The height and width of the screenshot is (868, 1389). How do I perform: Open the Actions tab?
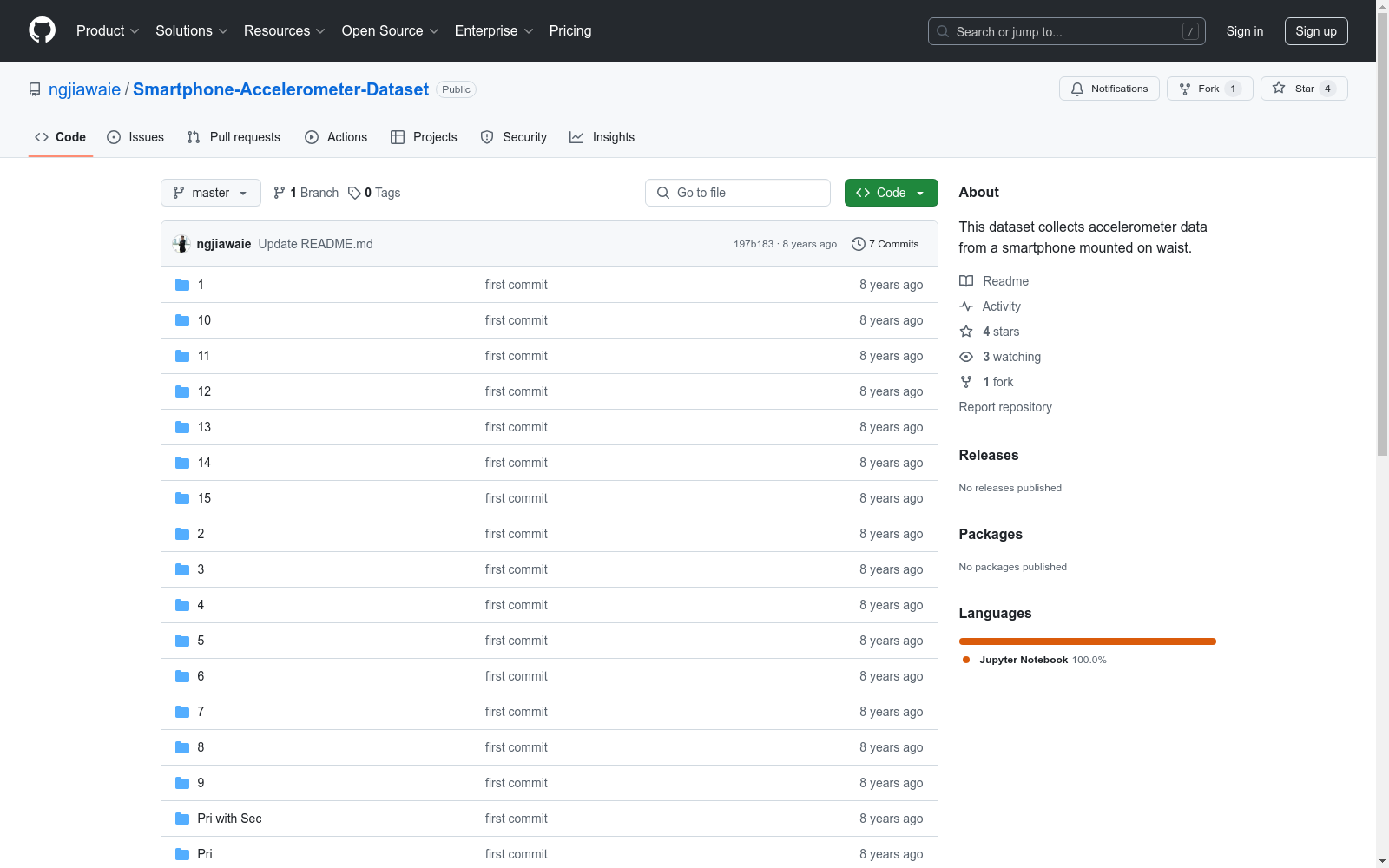pyautogui.click(x=336, y=137)
